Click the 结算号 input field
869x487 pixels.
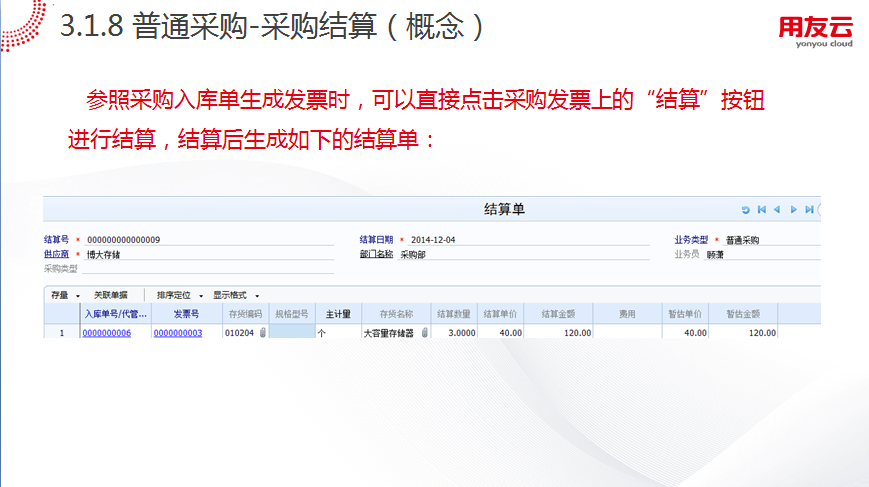[208, 240]
